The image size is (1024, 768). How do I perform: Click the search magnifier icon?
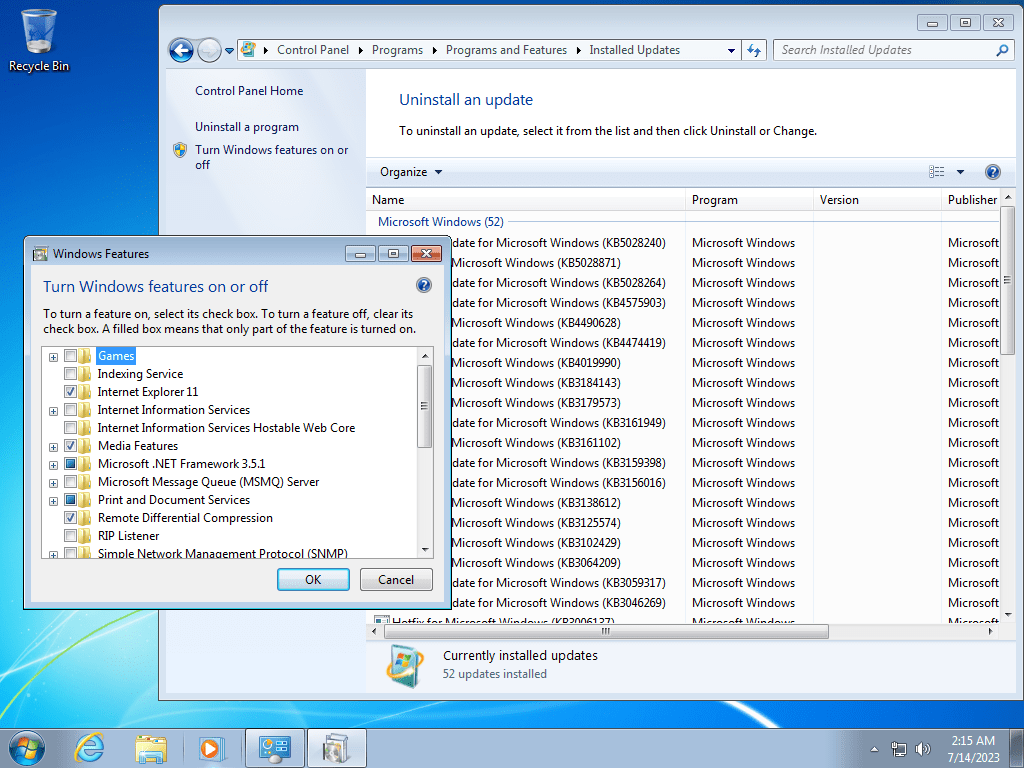tap(1002, 50)
